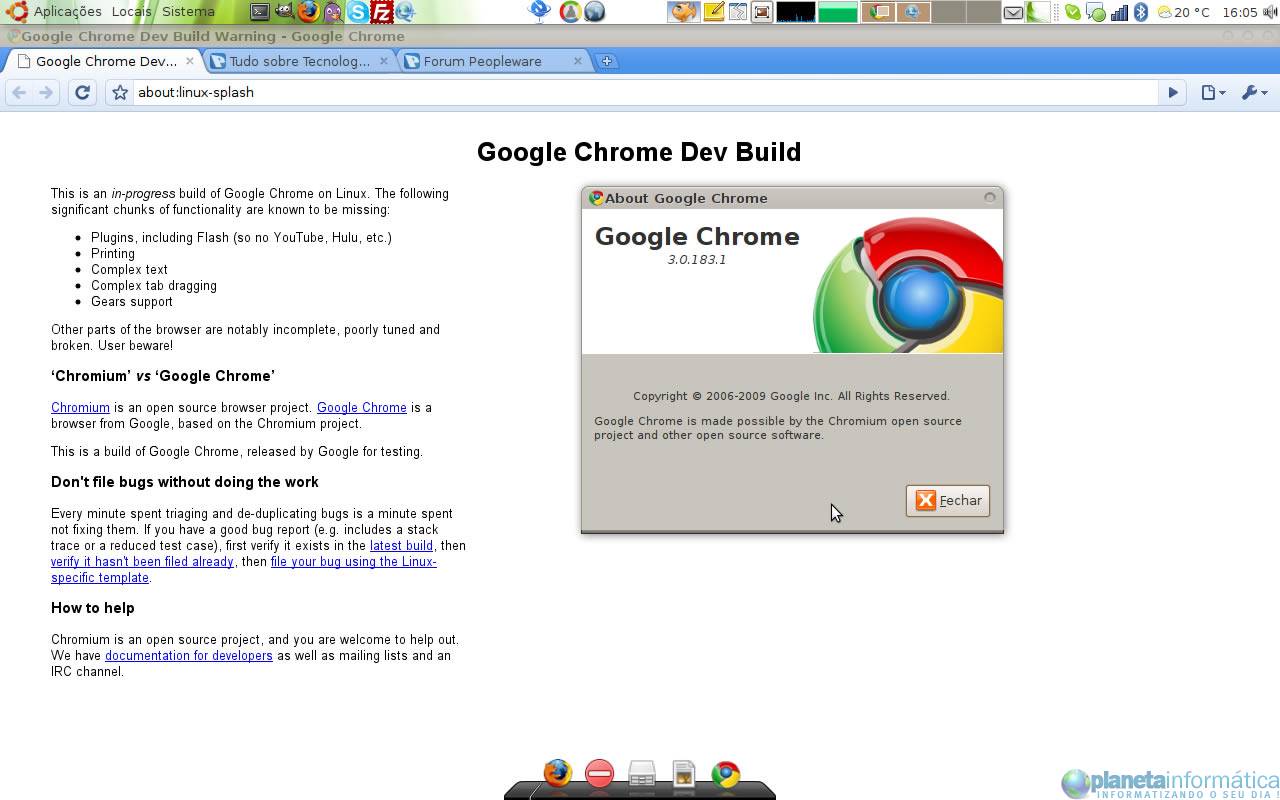The height and width of the screenshot is (800, 1280).
Task: Open the page menu dropdown
Action: (x=1212, y=92)
